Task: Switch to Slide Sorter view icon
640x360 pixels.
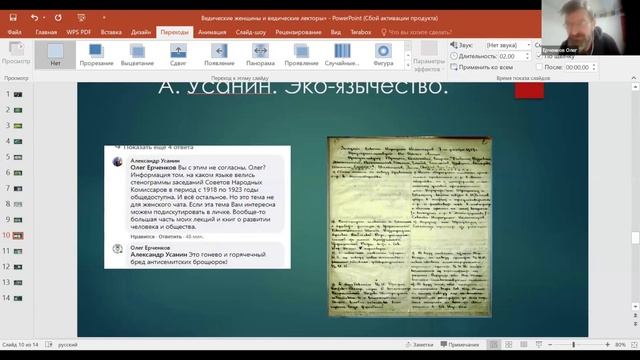Action: [x=509, y=344]
